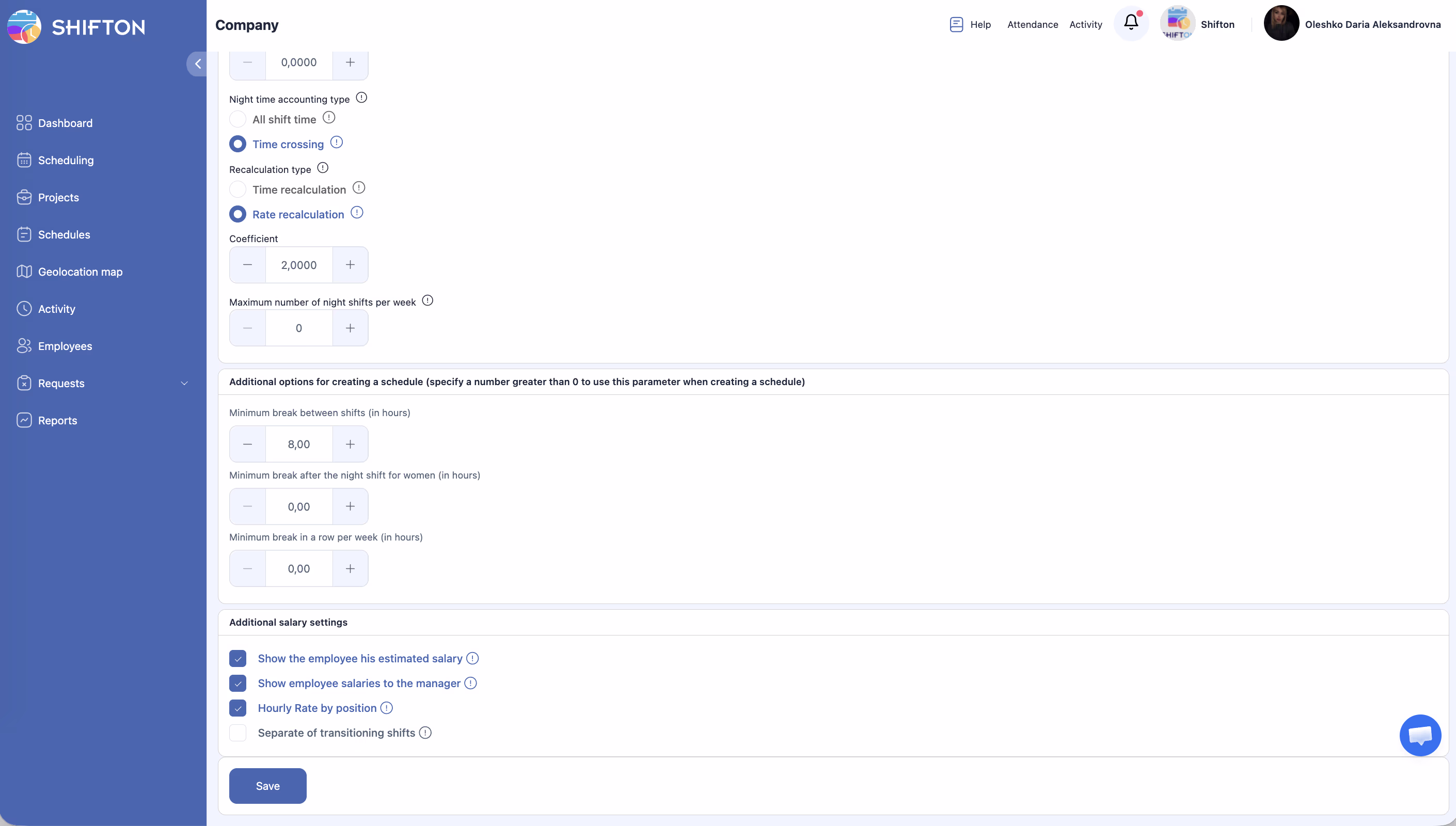The height and width of the screenshot is (826, 1456).
Task: Uncheck Show employee salaries to the manager
Action: [238, 684]
